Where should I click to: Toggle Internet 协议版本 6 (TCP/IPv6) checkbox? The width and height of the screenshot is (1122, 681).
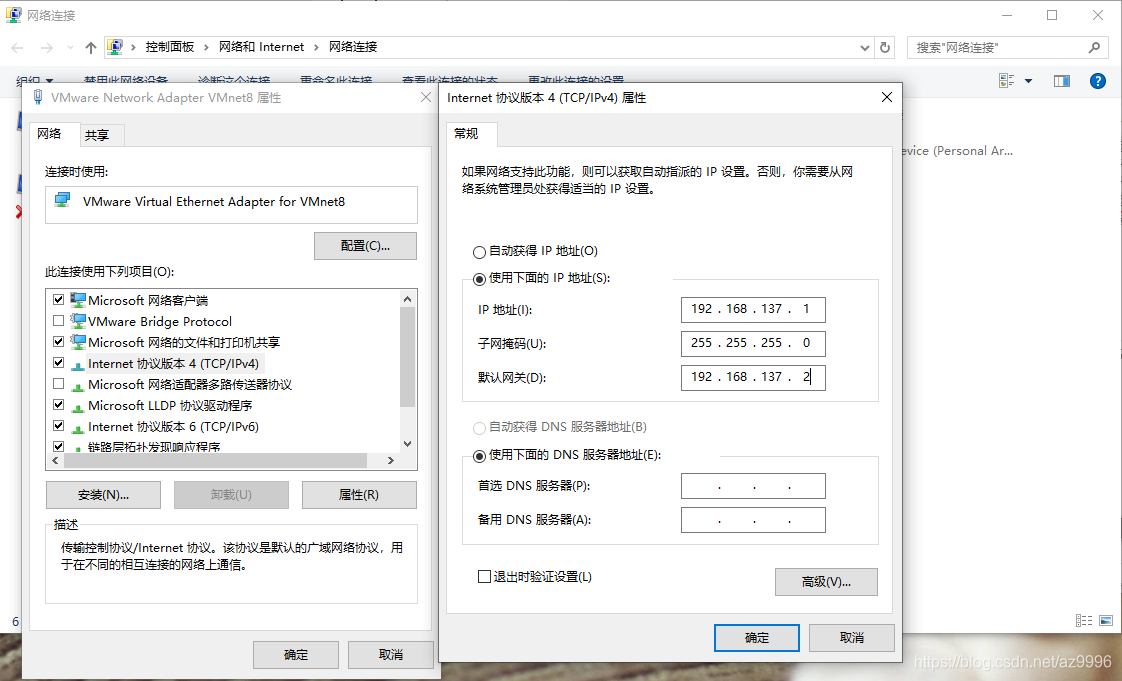[x=59, y=426]
